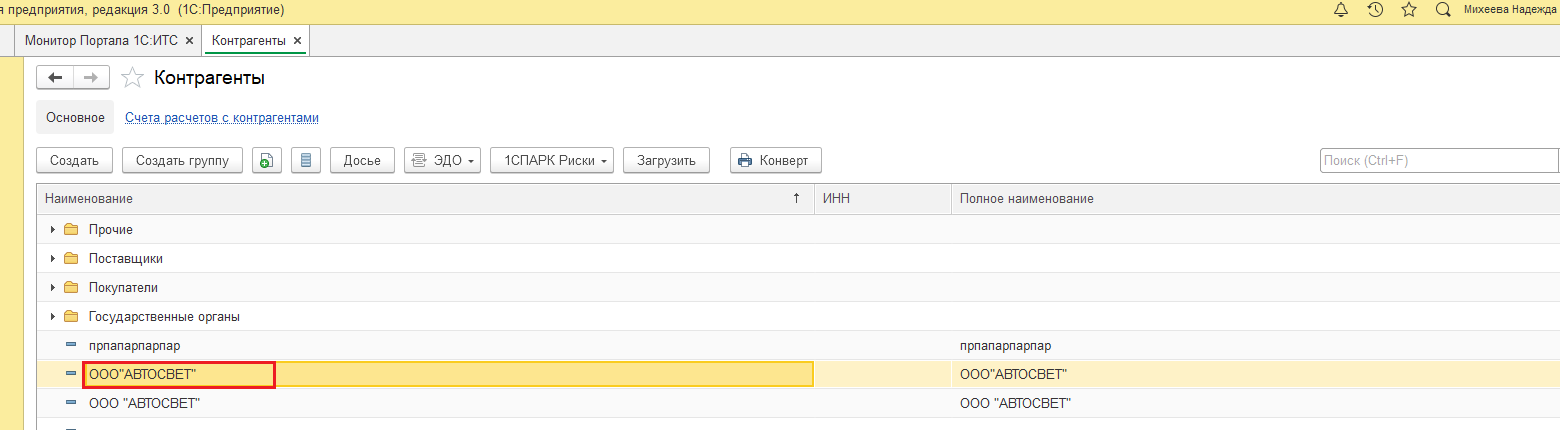Expand the Поставщики folder

(53, 259)
